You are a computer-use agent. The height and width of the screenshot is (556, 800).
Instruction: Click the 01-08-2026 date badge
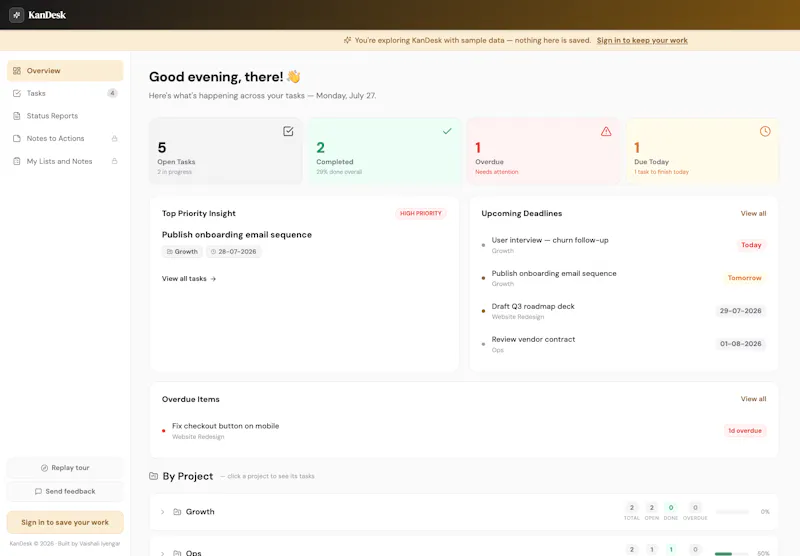click(x=740, y=344)
